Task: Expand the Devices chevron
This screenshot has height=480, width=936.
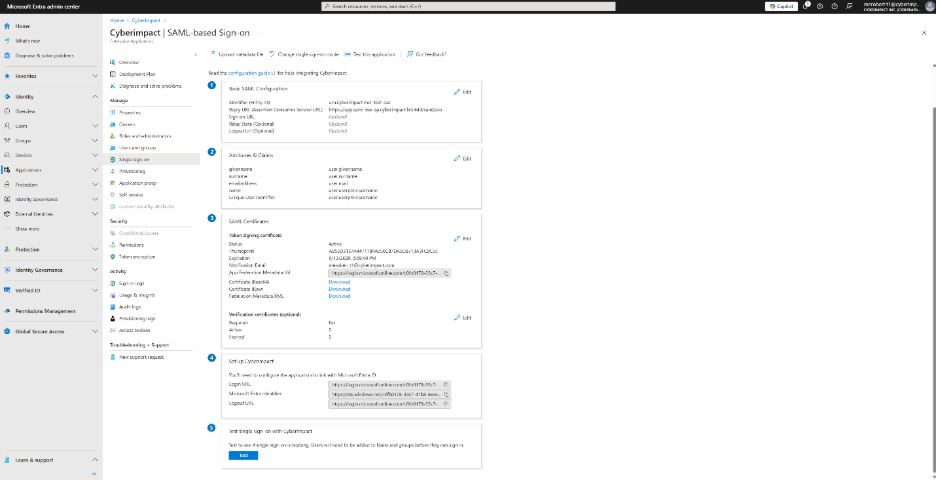Action: point(95,155)
